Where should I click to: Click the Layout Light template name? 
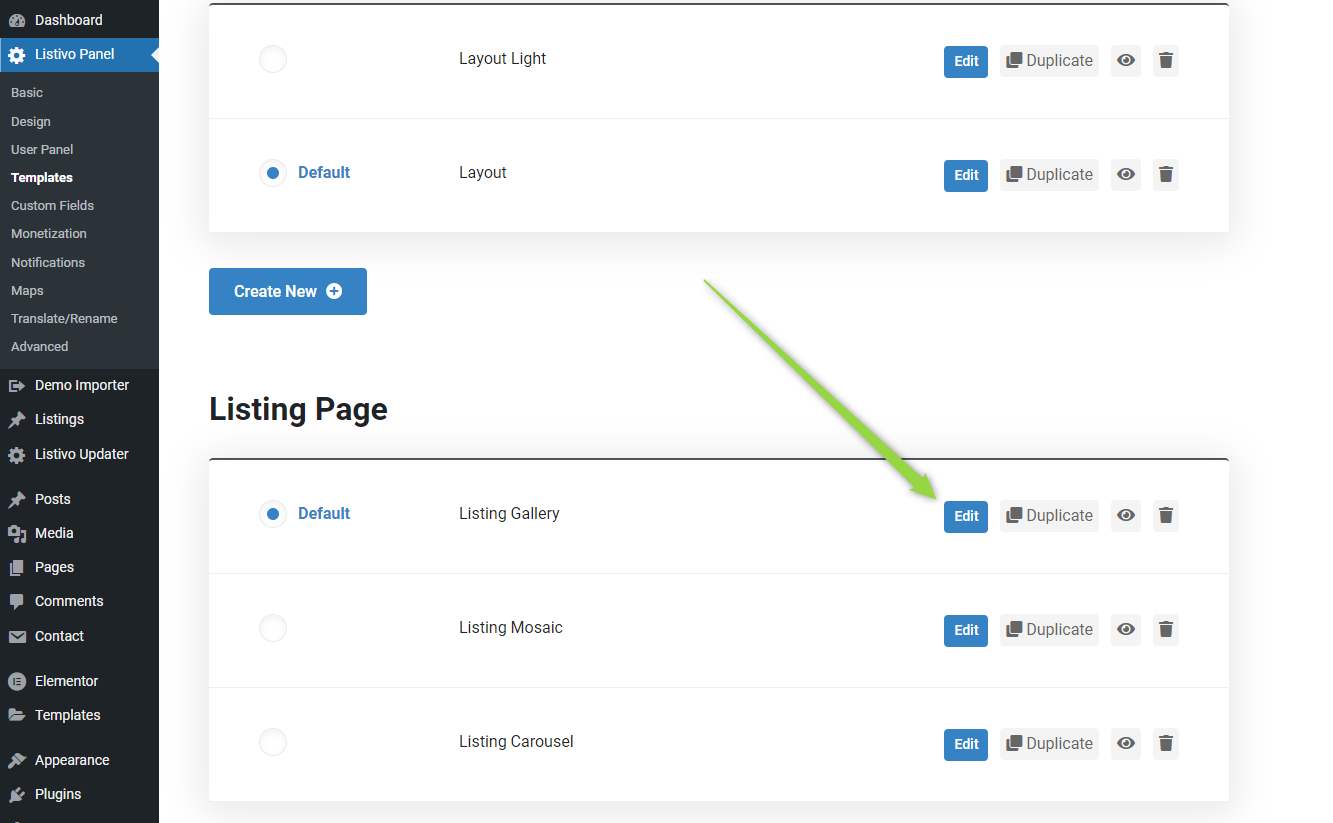[502, 59]
